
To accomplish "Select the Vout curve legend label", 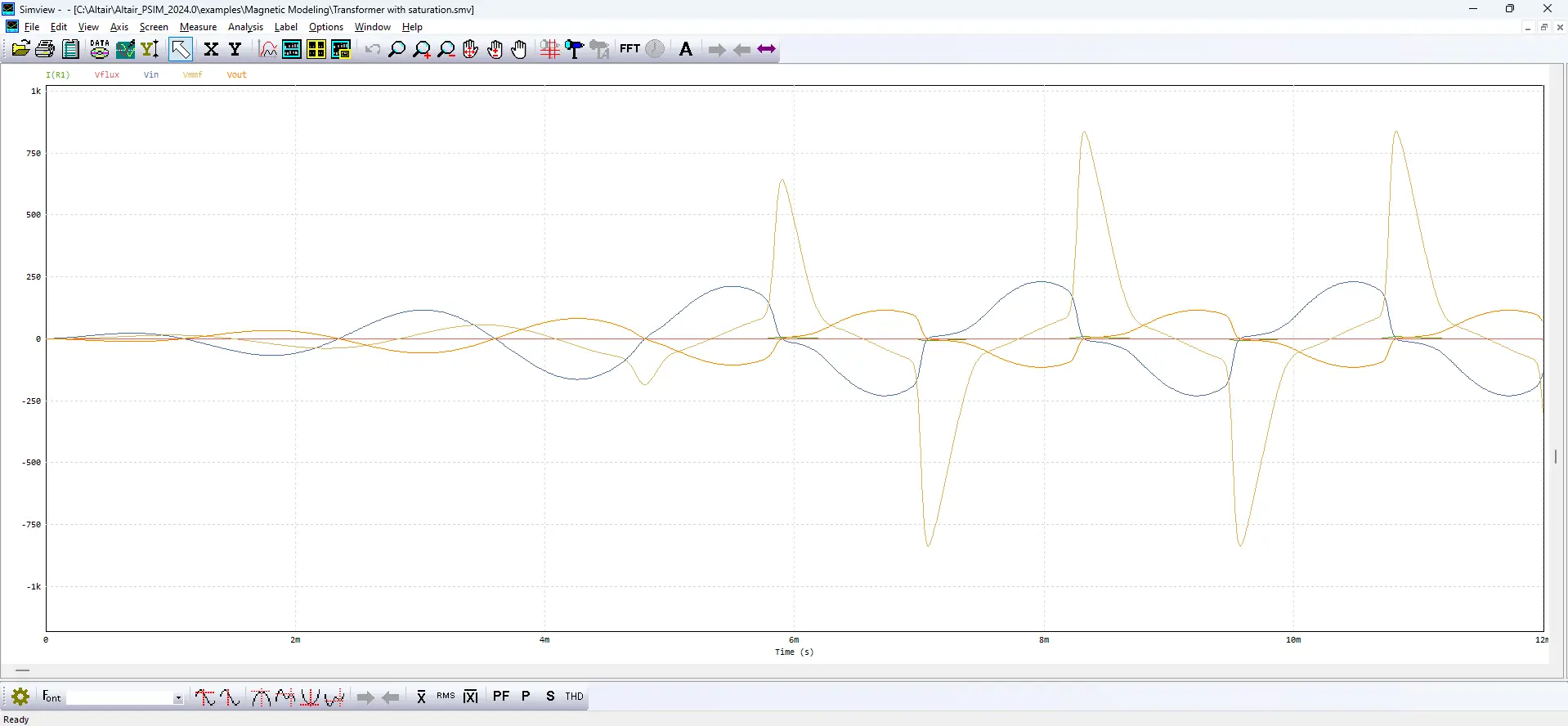I will pyautogui.click(x=237, y=74).
